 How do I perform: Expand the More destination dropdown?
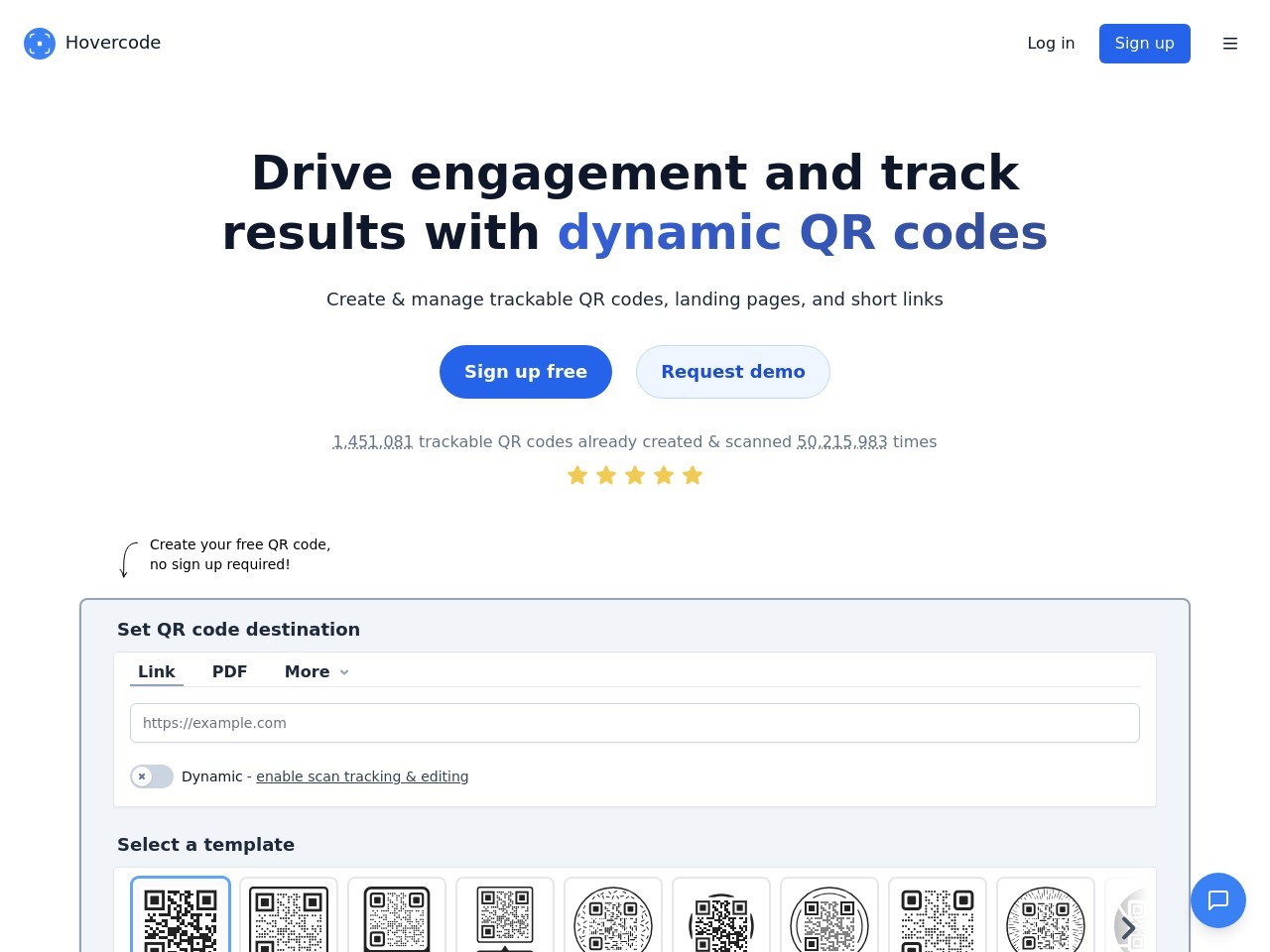(317, 671)
